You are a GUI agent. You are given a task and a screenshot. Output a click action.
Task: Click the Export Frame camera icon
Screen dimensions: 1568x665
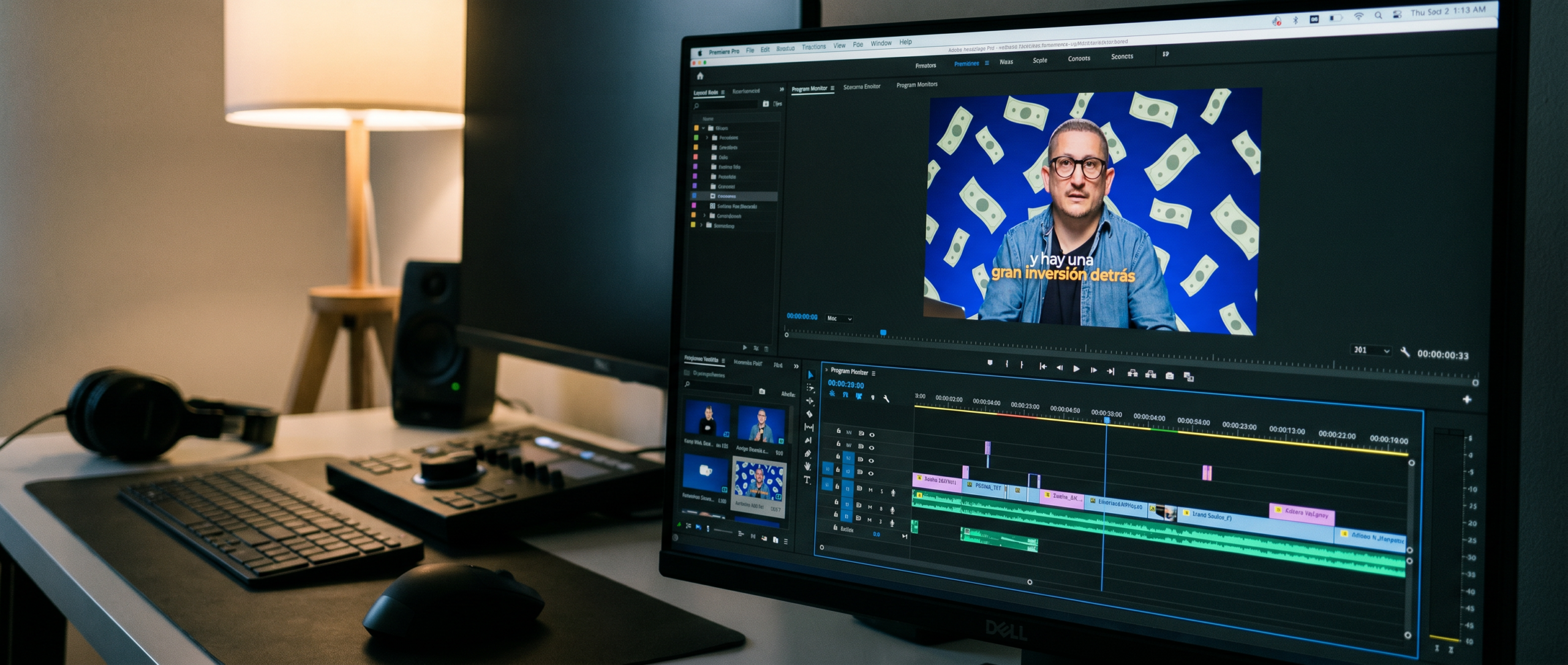click(1169, 375)
